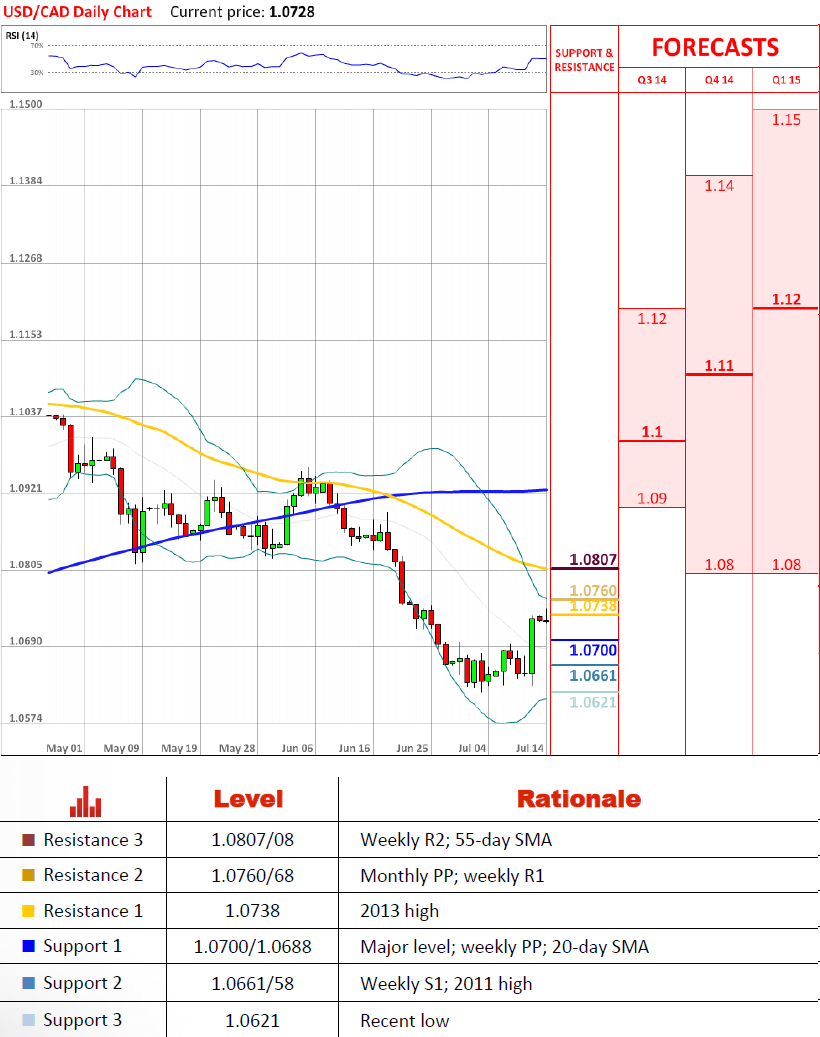
Task: Click the '2013 high' rationale
Action: pyautogui.click(x=399, y=911)
